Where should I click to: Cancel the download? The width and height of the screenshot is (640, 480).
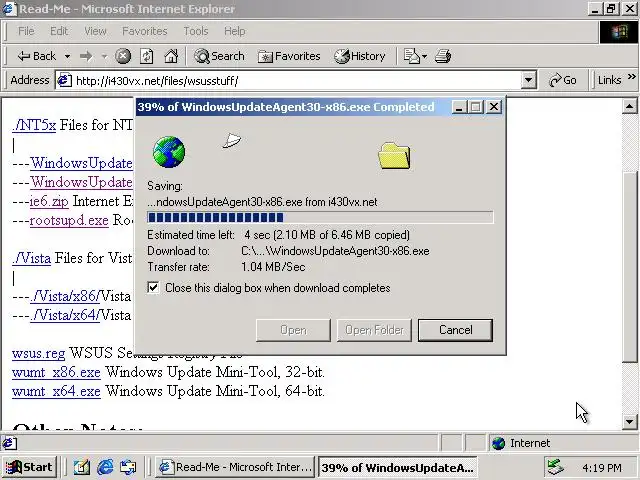click(456, 330)
